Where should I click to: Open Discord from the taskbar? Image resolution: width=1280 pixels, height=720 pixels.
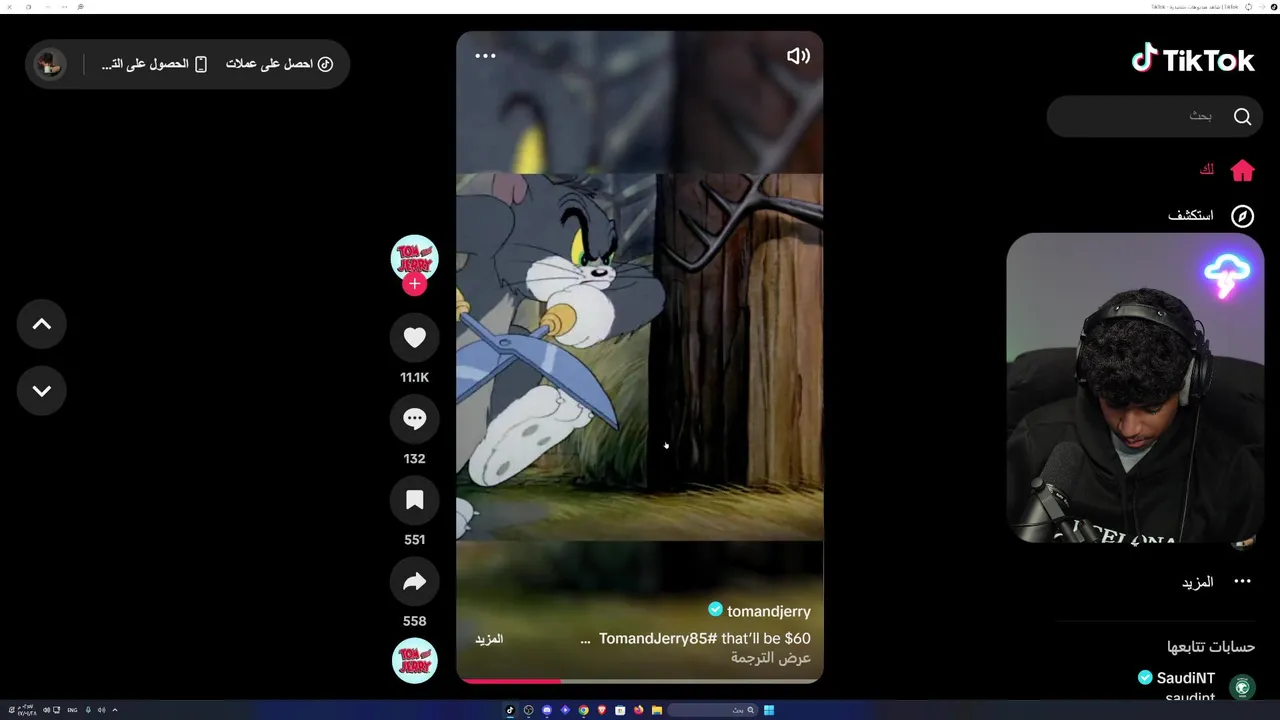click(x=547, y=710)
